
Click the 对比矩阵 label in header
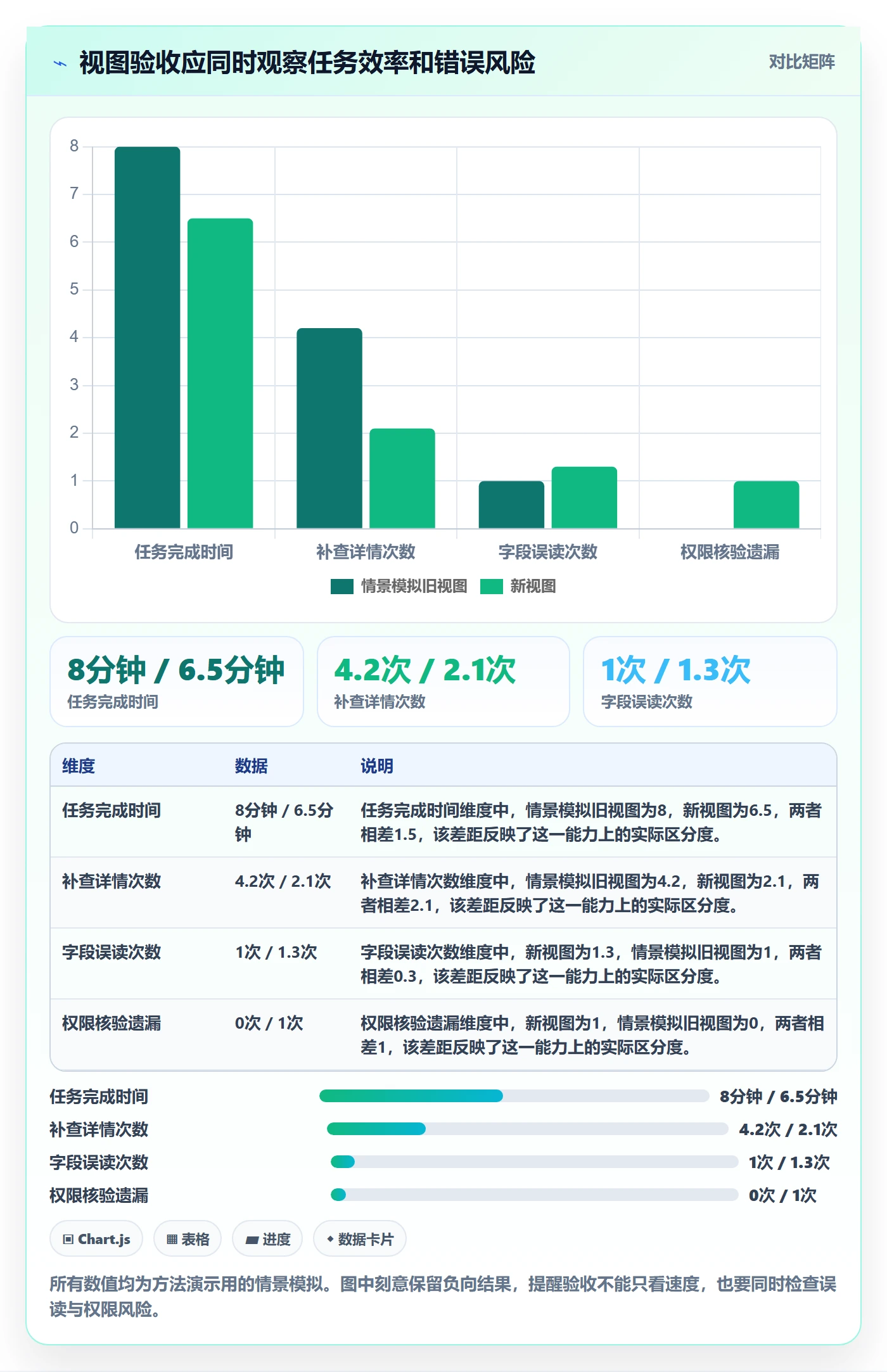point(801,62)
